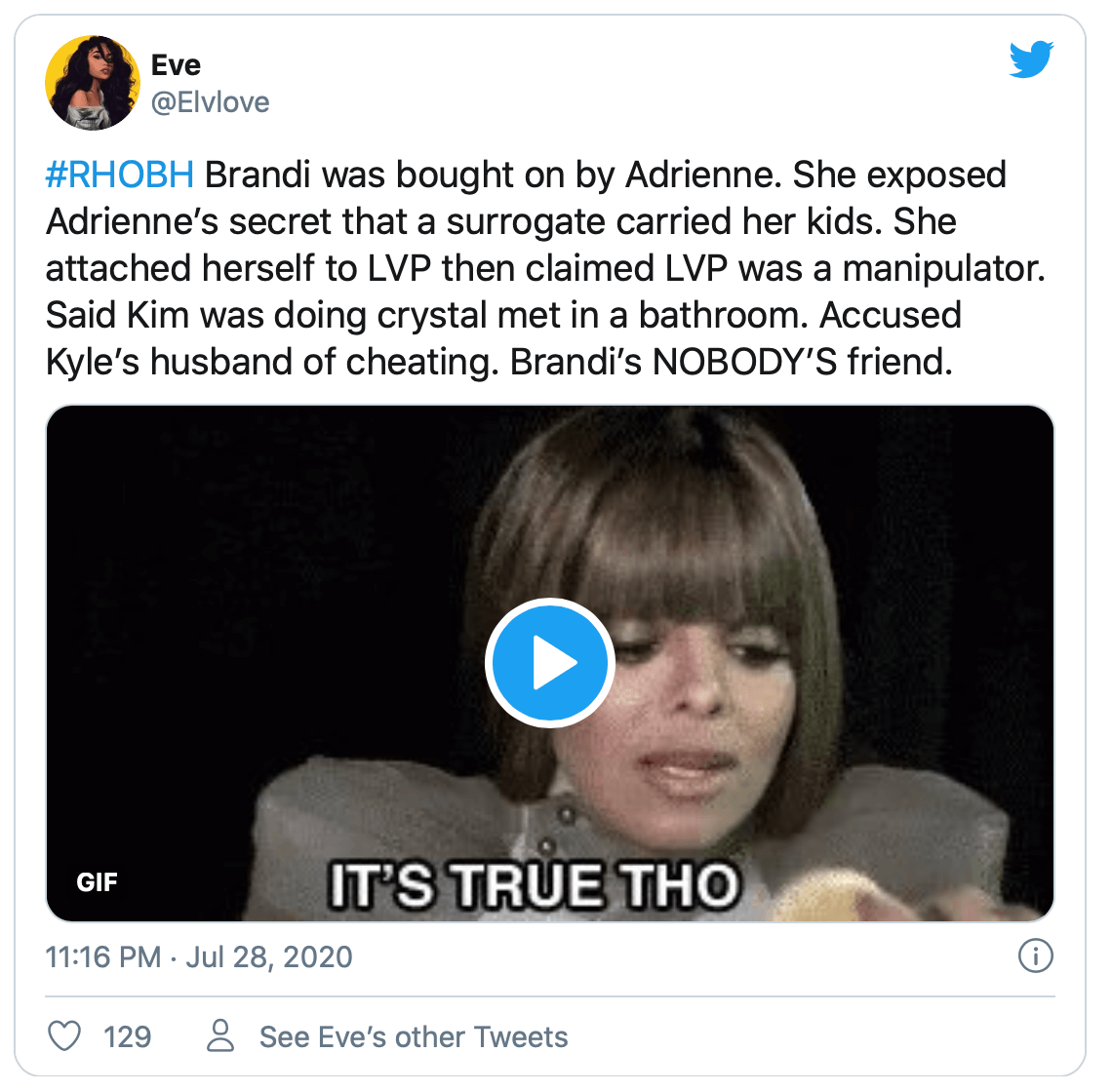
Task: Open the display name Eve
Action: pyautogui.click(x=176, y=65)
